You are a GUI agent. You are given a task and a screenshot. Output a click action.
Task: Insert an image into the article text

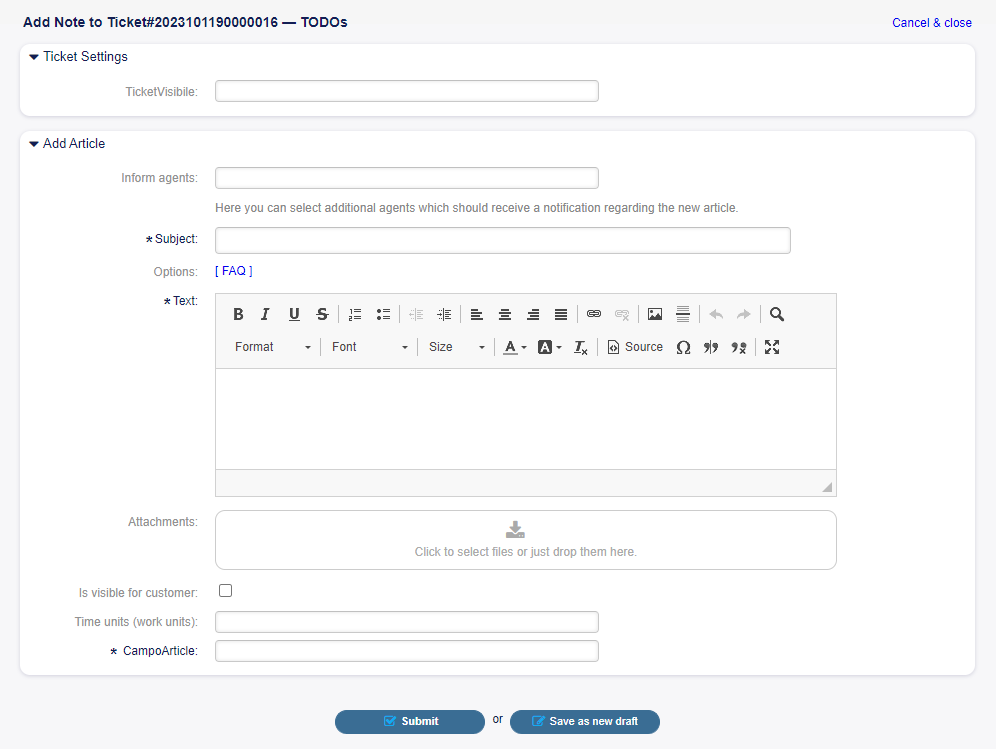pyautogui.click(x=654, y=314)
